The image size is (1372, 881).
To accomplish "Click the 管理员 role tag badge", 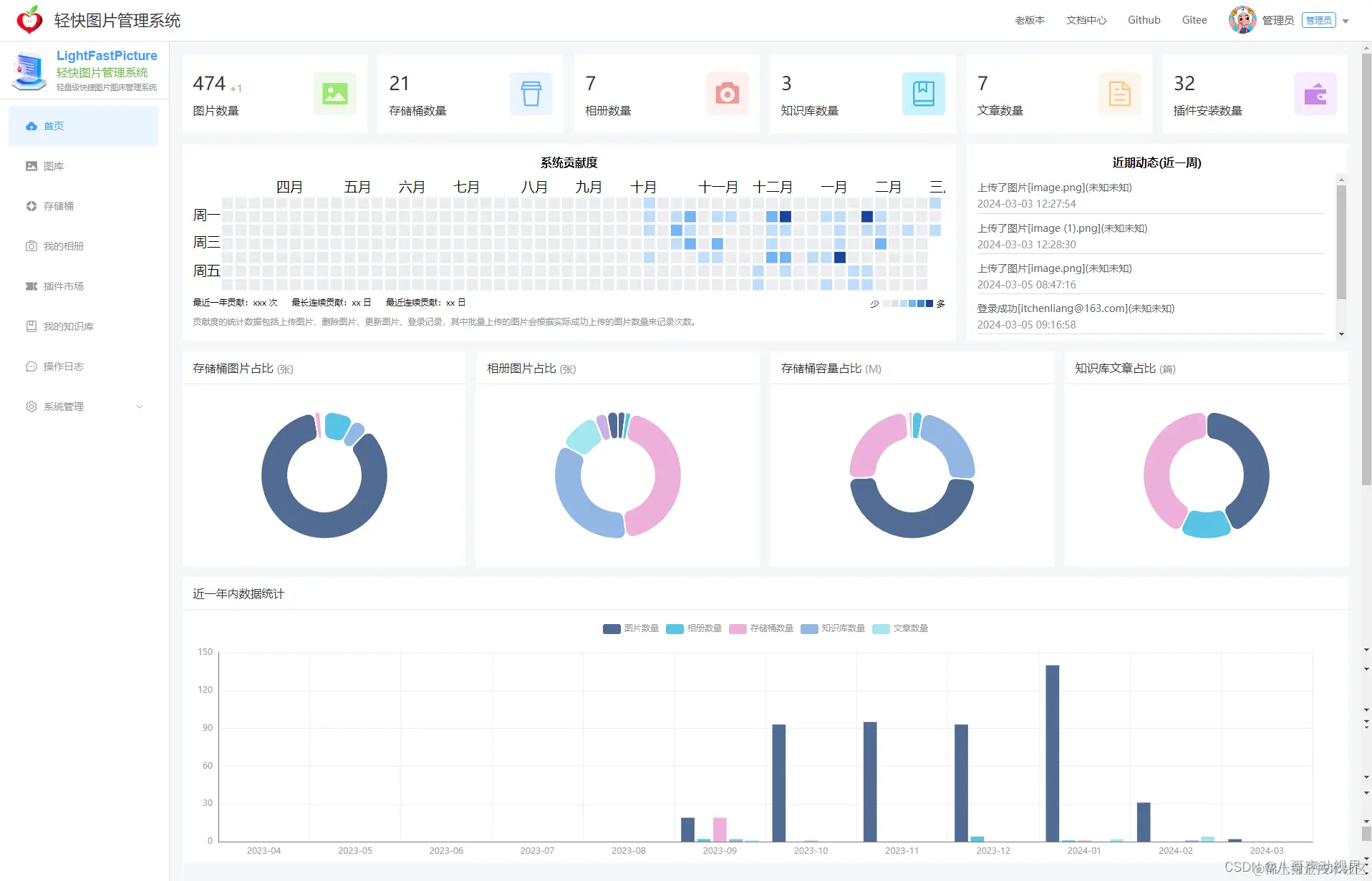I will click(1319, 20).
